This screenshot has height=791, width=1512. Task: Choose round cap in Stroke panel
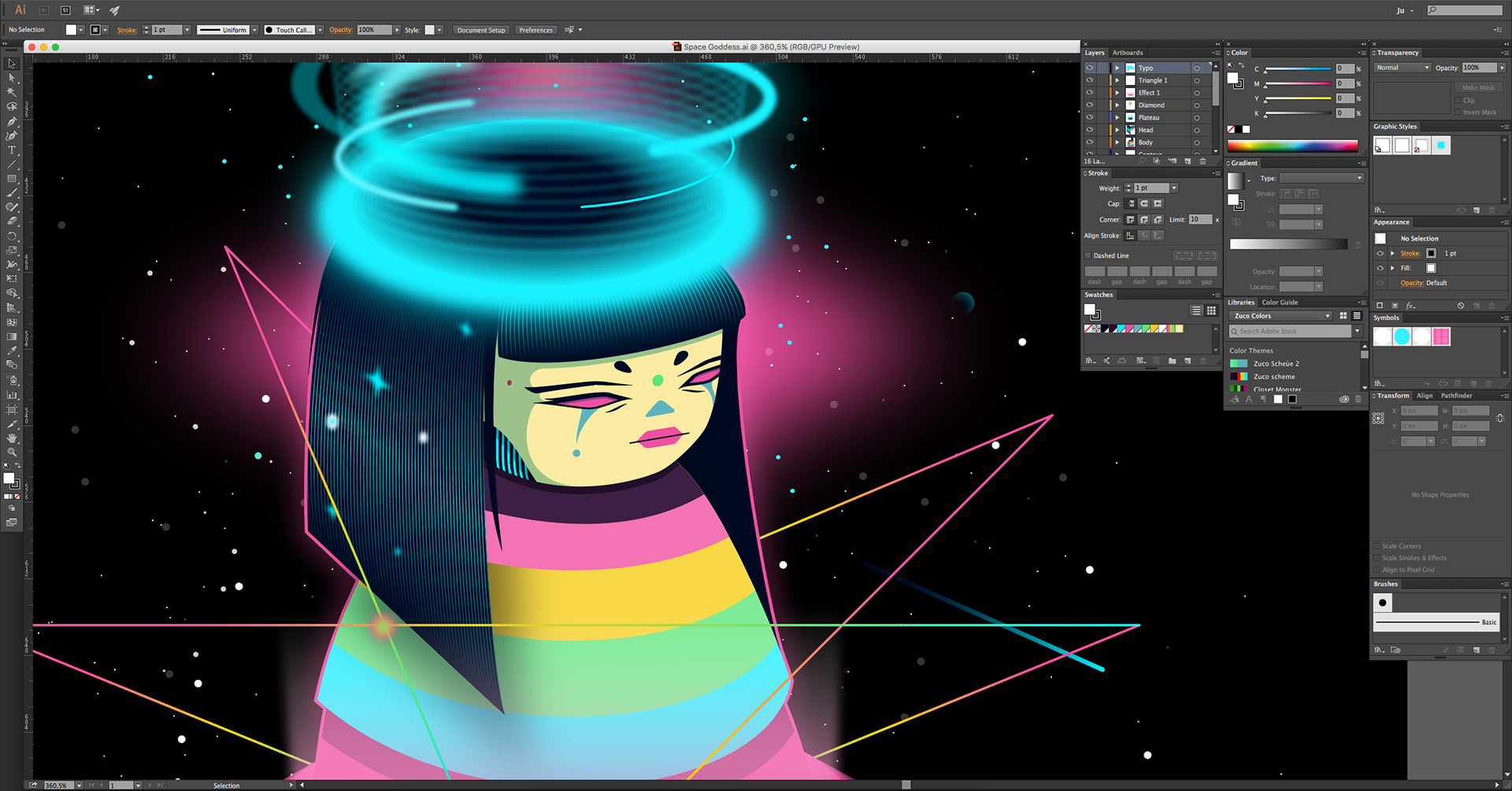click(1144, 204)
